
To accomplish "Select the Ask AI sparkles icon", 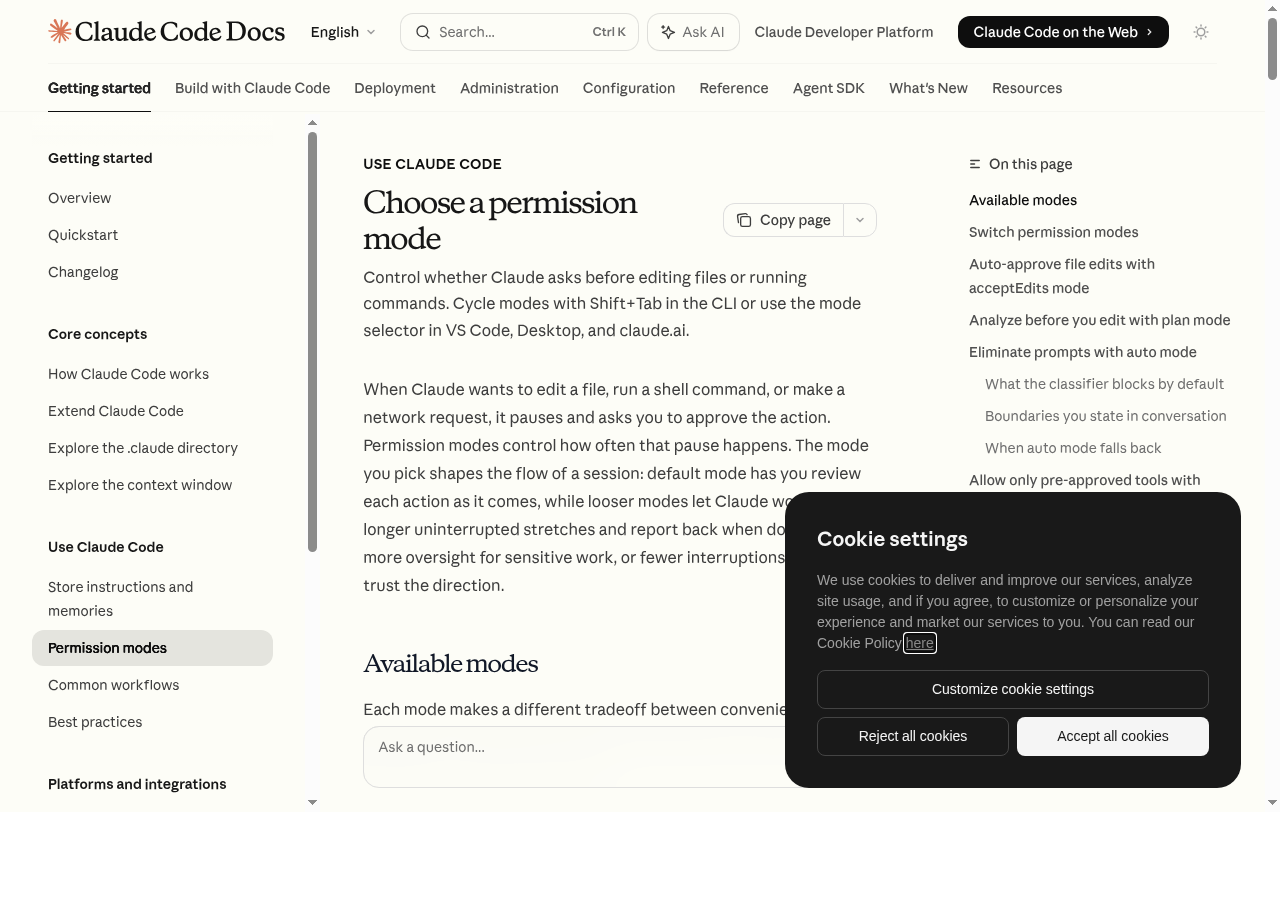I will 667,32.
